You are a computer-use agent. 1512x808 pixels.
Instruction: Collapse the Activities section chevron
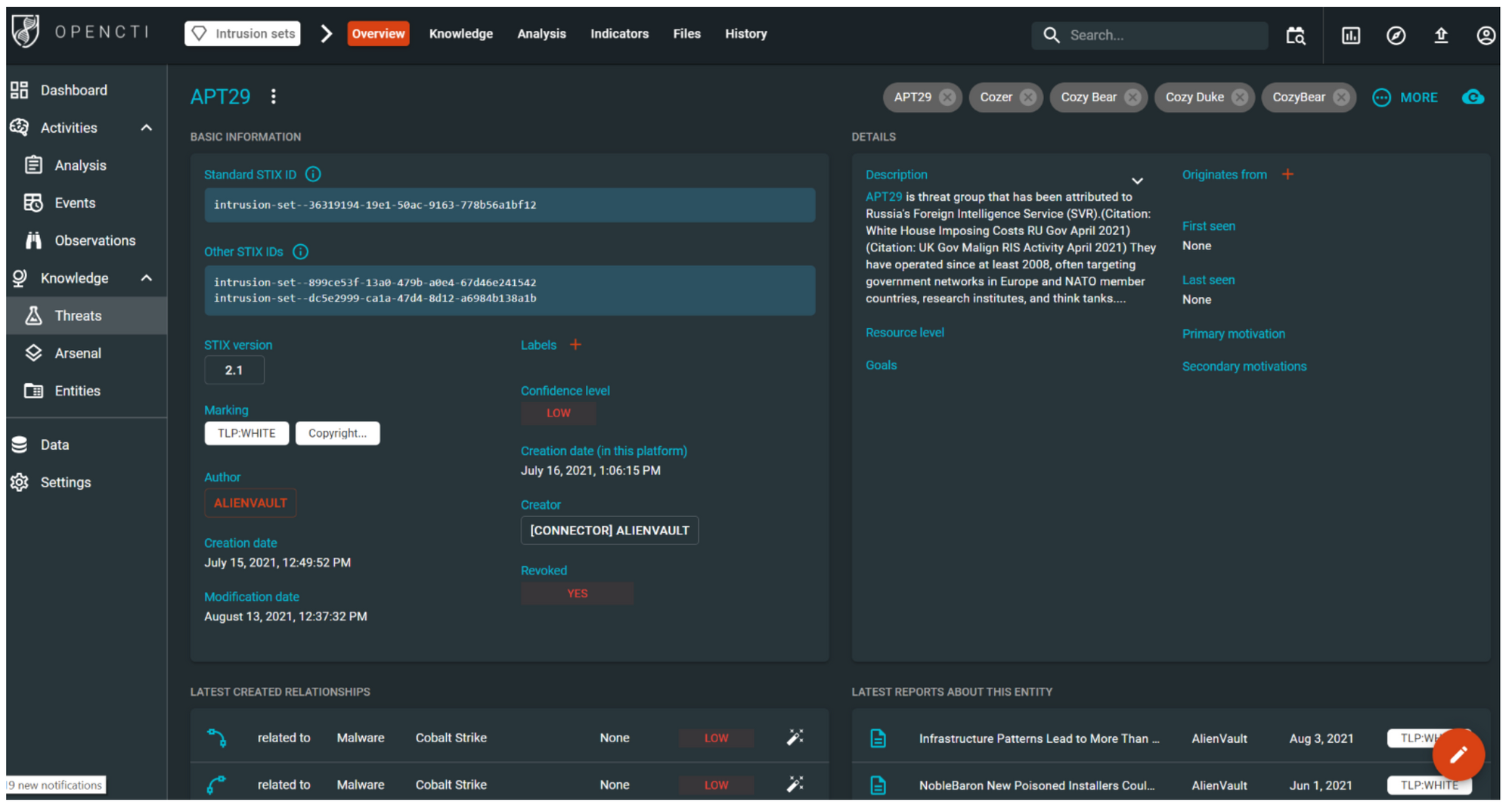pos(147,128)
